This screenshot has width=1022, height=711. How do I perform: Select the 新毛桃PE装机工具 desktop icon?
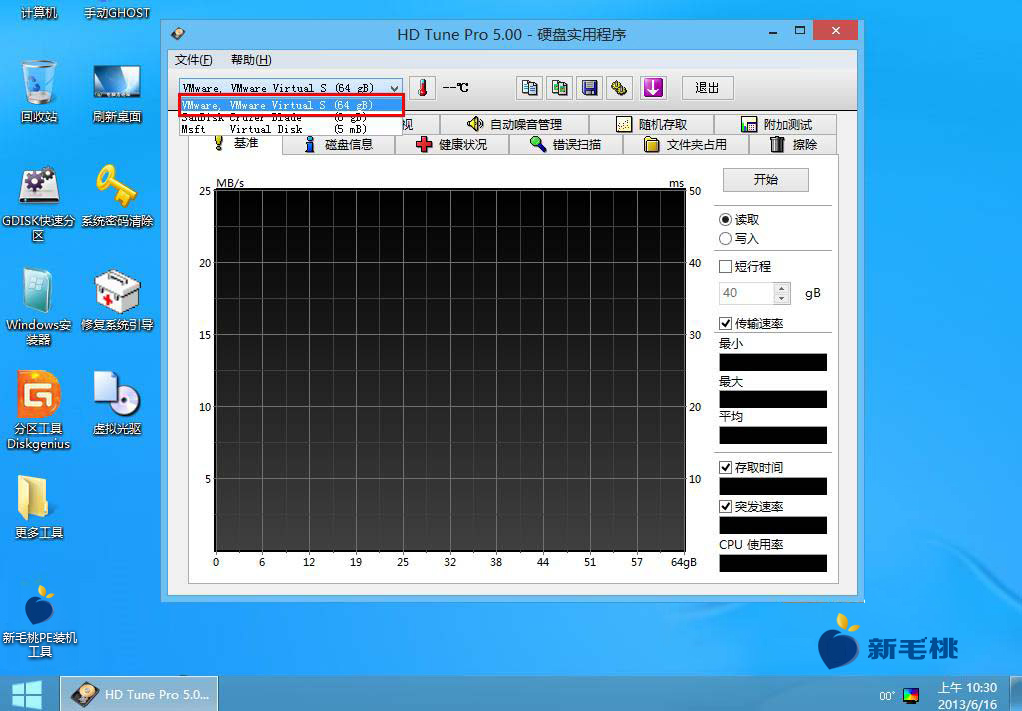[x=39, y=620]
